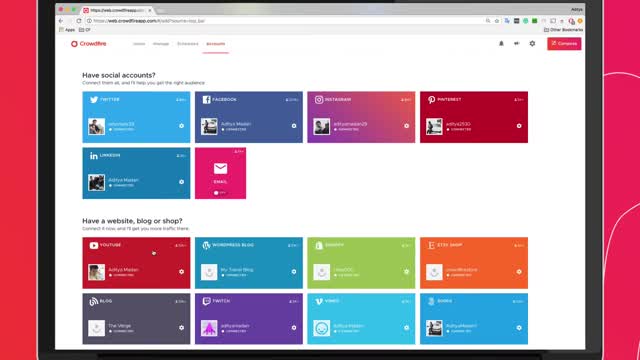Open the notifications bell in Crowdfire header

[501, 44]
